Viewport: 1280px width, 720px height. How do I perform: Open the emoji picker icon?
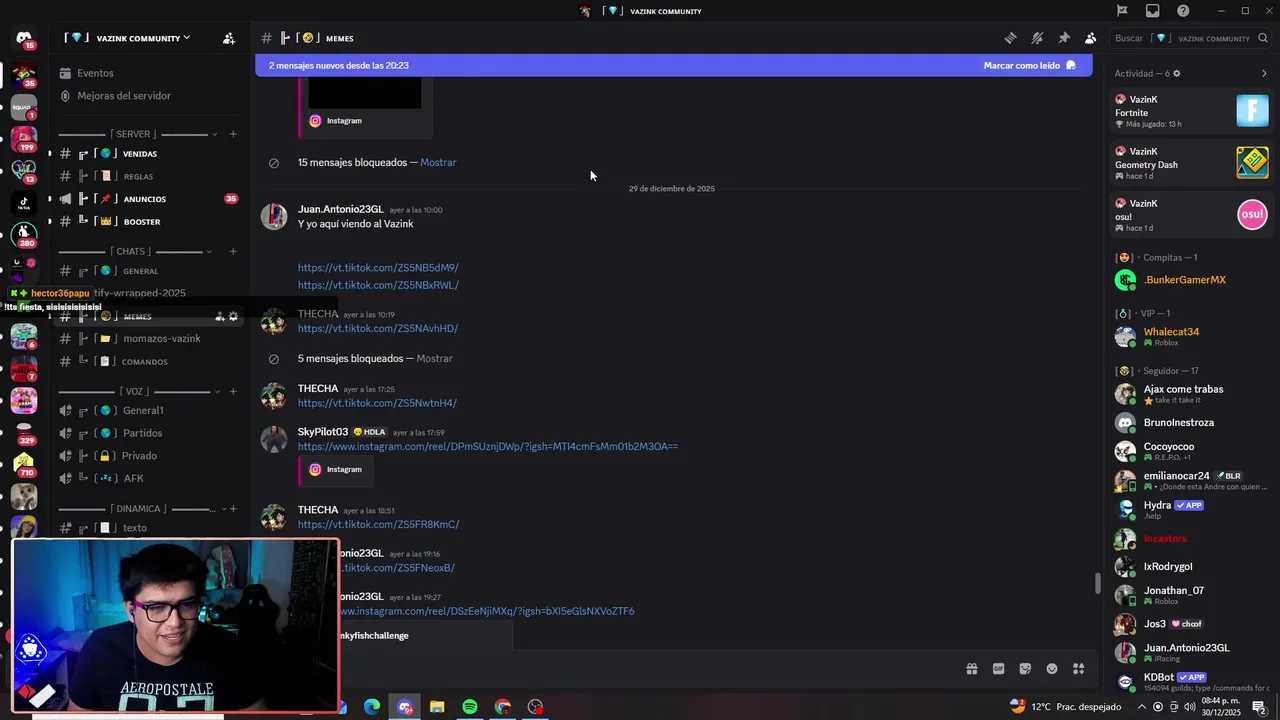1052,669
